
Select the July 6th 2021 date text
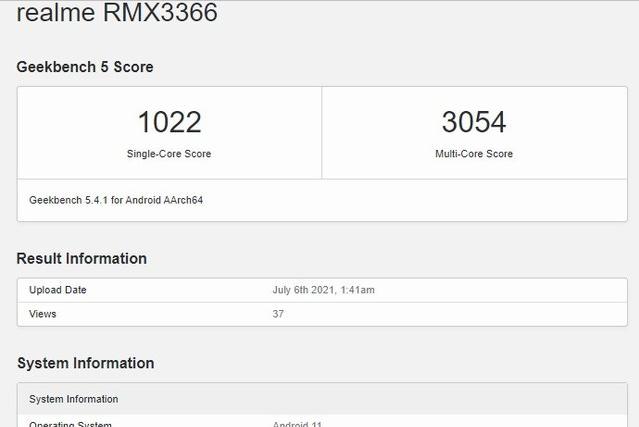(x=303, y=290)
